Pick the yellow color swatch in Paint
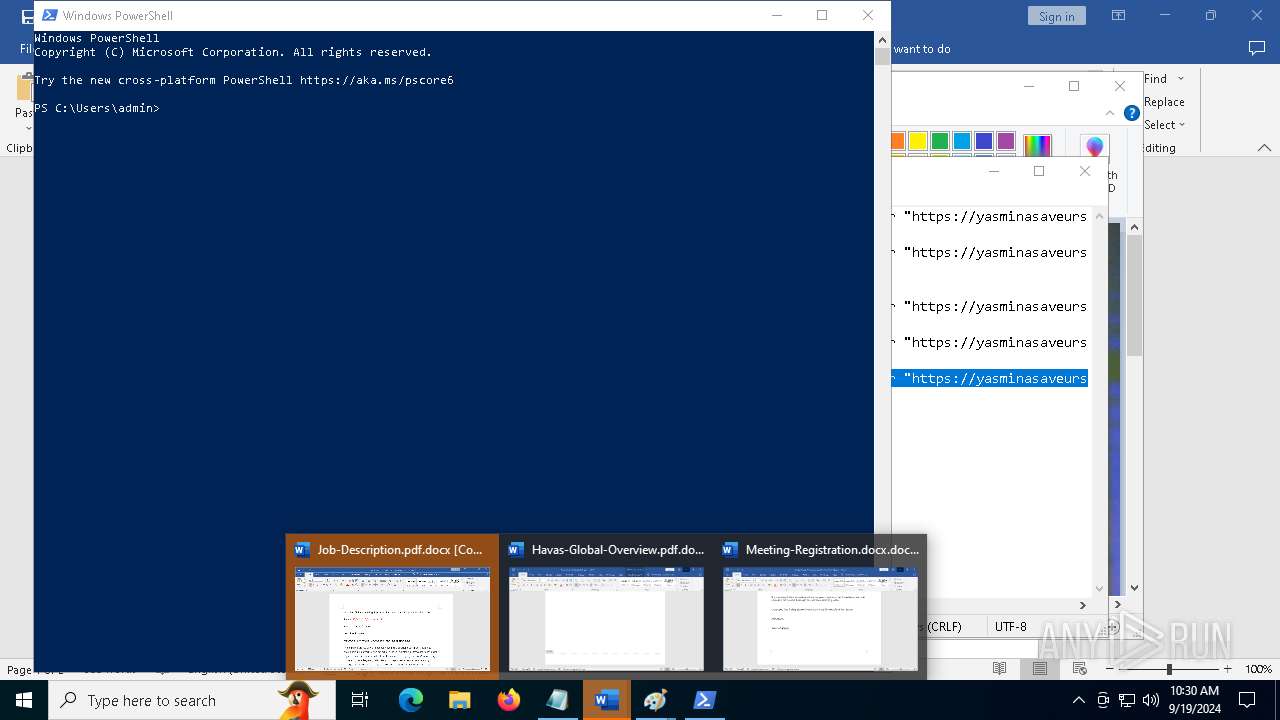The image size is (1280, 720). click(x=918, y=141)
